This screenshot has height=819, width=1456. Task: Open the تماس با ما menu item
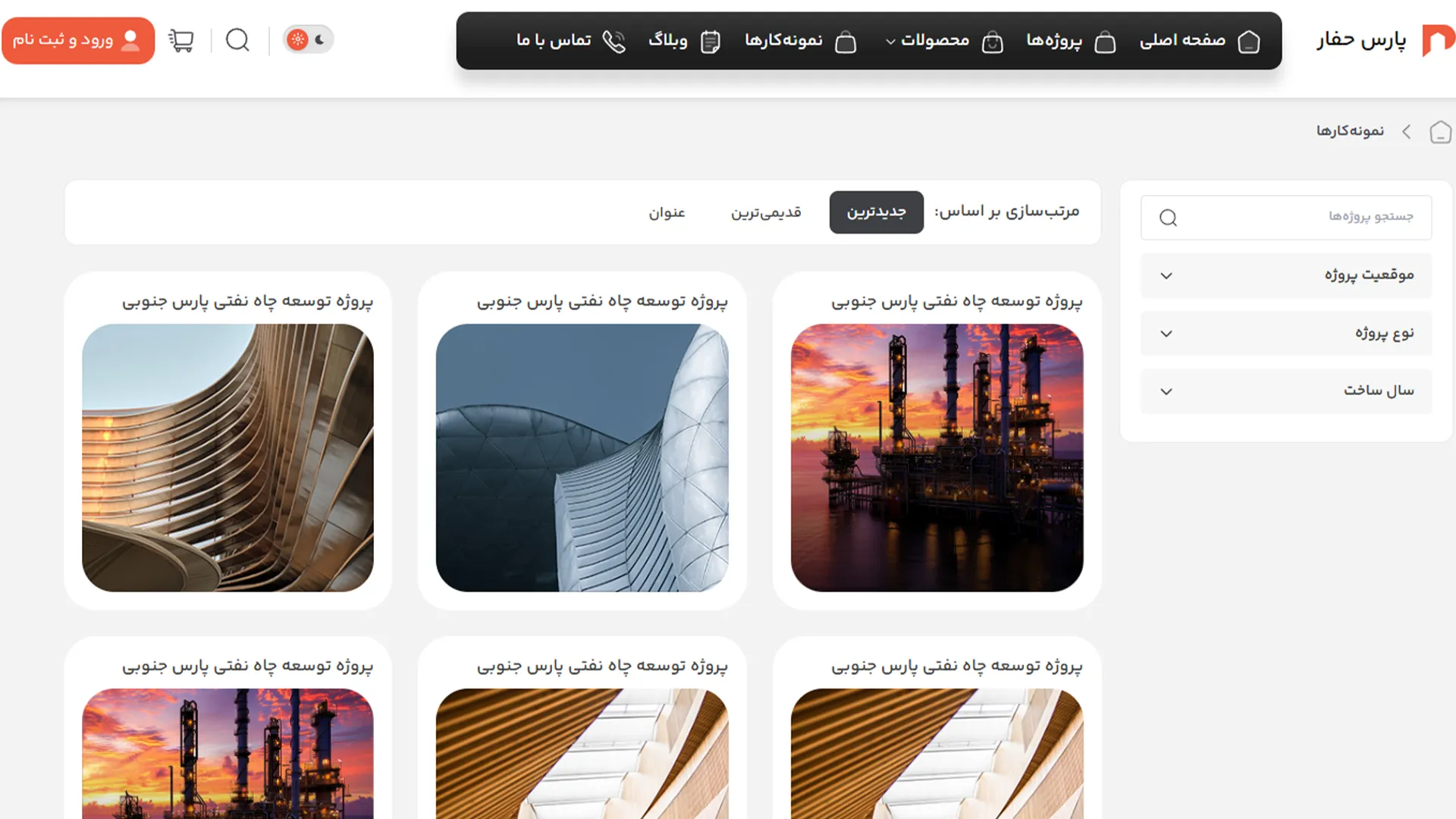pos(554,40)
